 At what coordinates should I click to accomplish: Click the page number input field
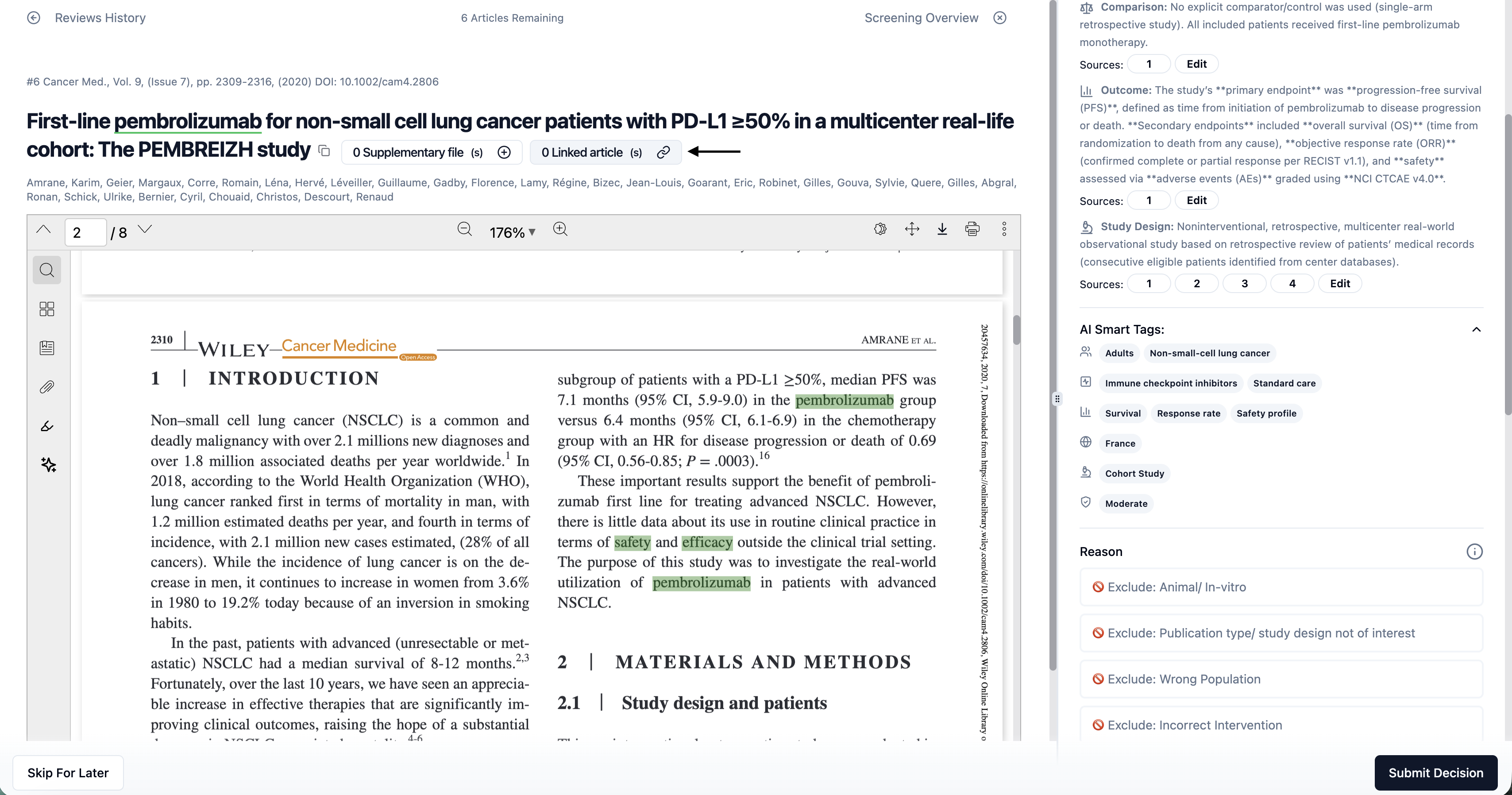(x=85, y=232)
